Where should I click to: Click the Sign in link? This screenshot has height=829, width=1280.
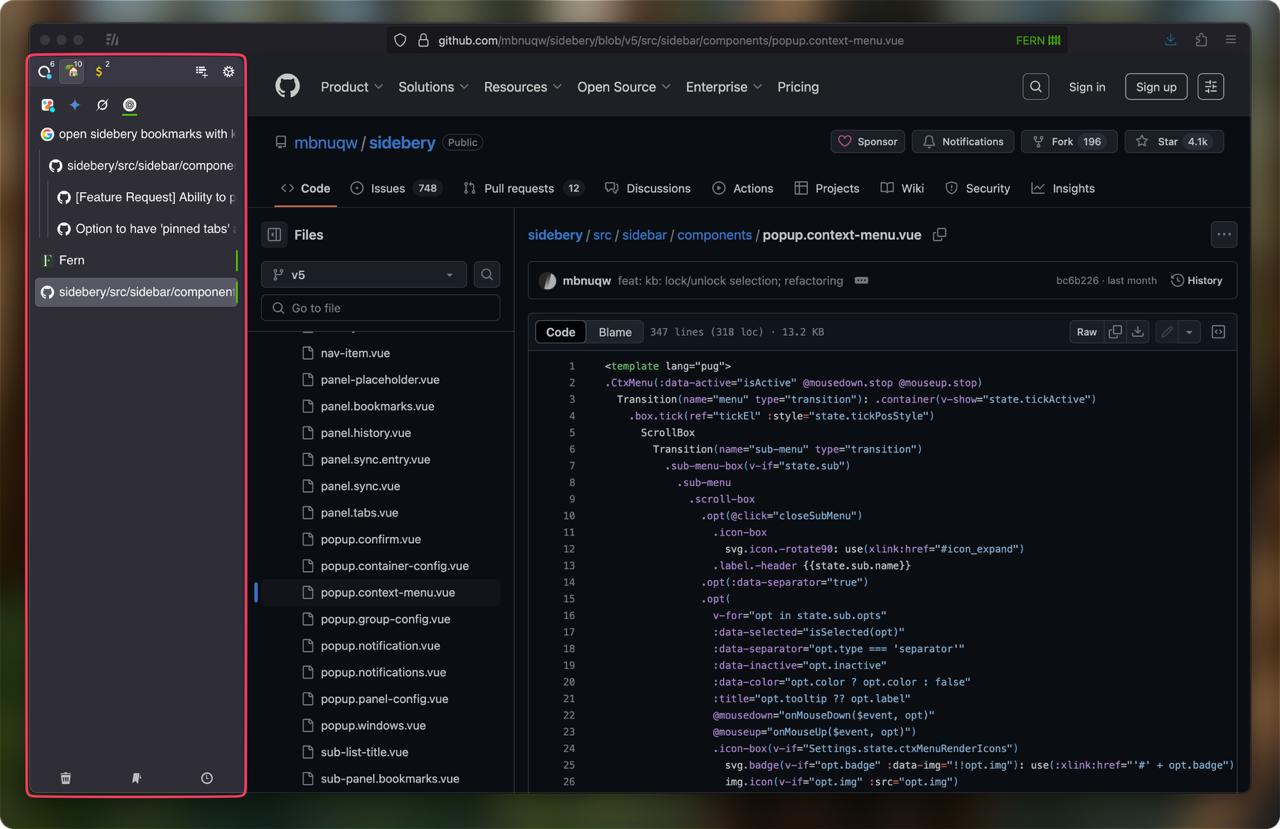(1087, 87)
